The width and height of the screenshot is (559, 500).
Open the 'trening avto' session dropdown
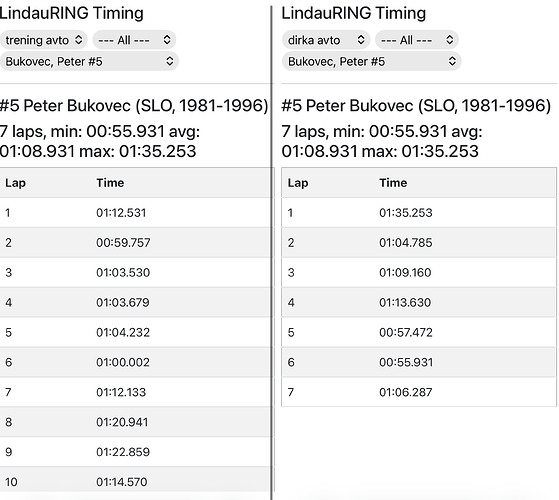point(43,40)
